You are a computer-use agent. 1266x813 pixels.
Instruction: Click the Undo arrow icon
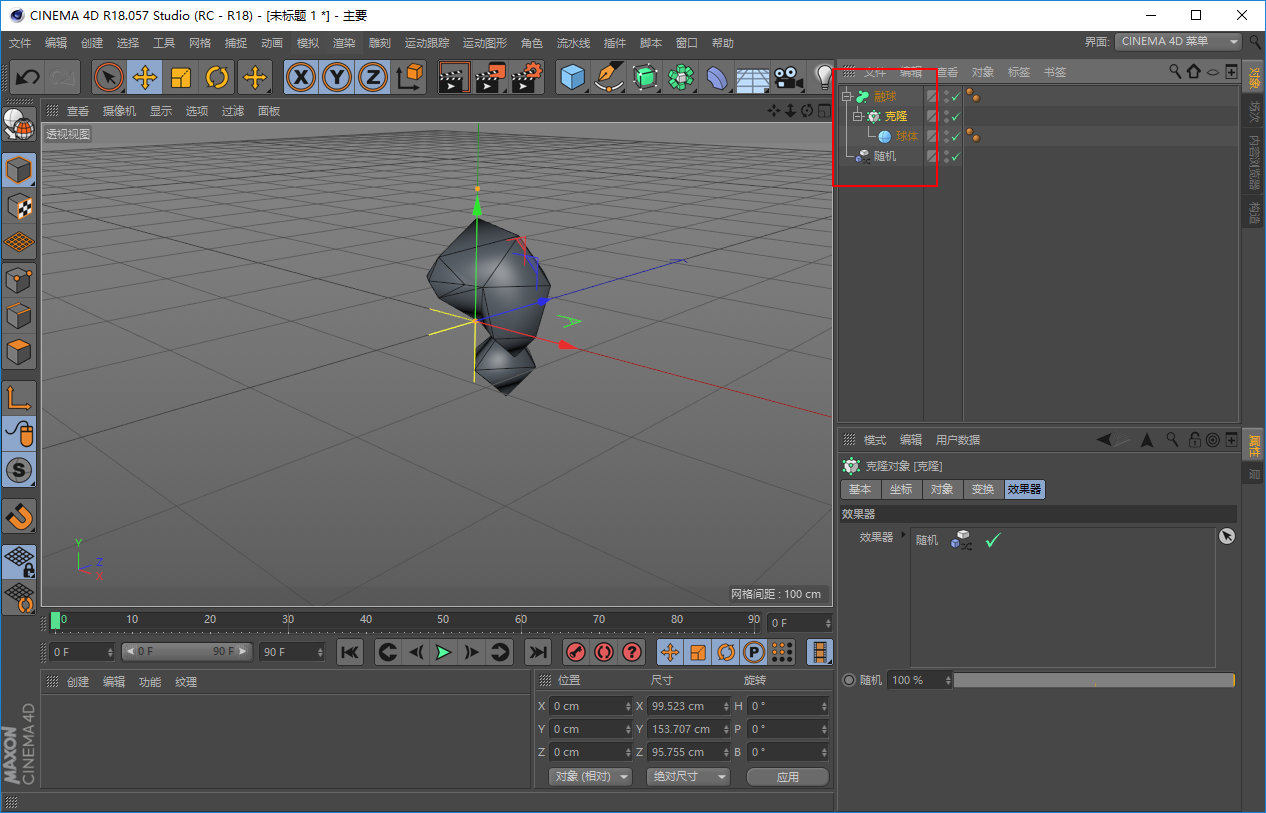tap(29, 77)
